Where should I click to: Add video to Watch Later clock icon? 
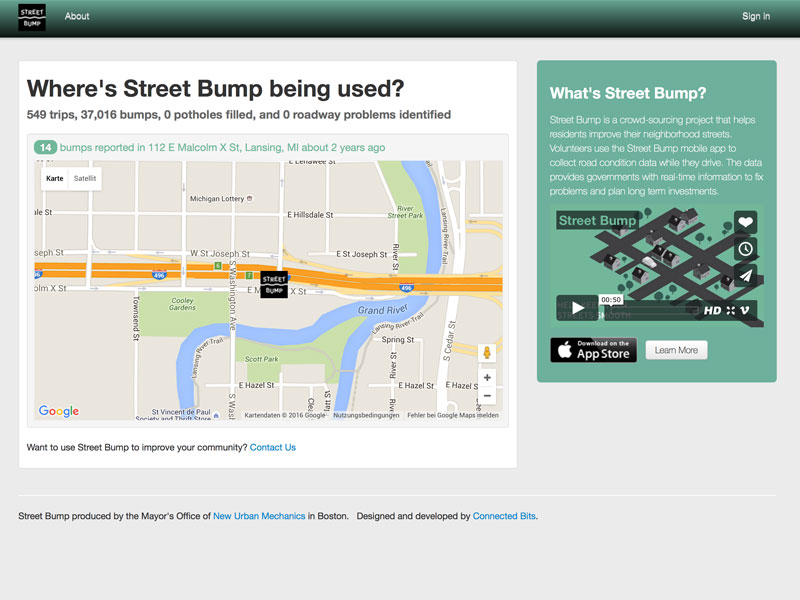[x=745, y=249]
